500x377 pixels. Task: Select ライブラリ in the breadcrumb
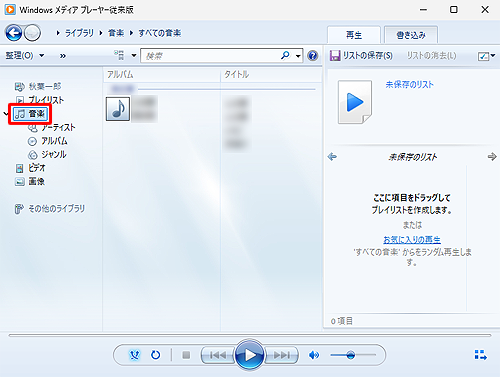(79, 33)
